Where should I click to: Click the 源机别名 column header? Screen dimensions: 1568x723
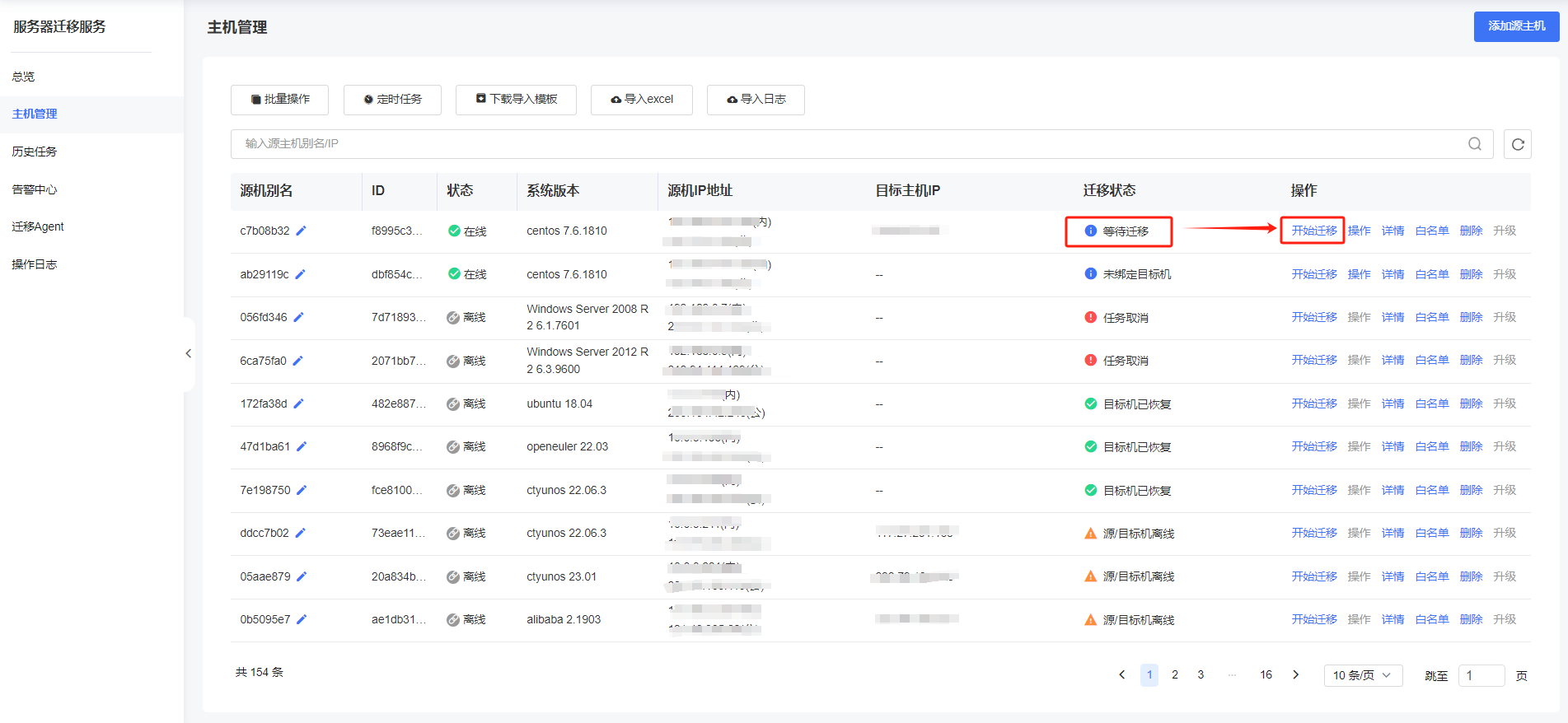[266, 190]
